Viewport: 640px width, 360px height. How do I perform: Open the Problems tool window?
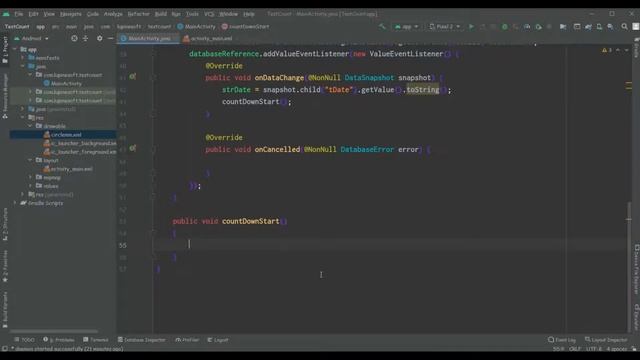[x=59, y=340]
